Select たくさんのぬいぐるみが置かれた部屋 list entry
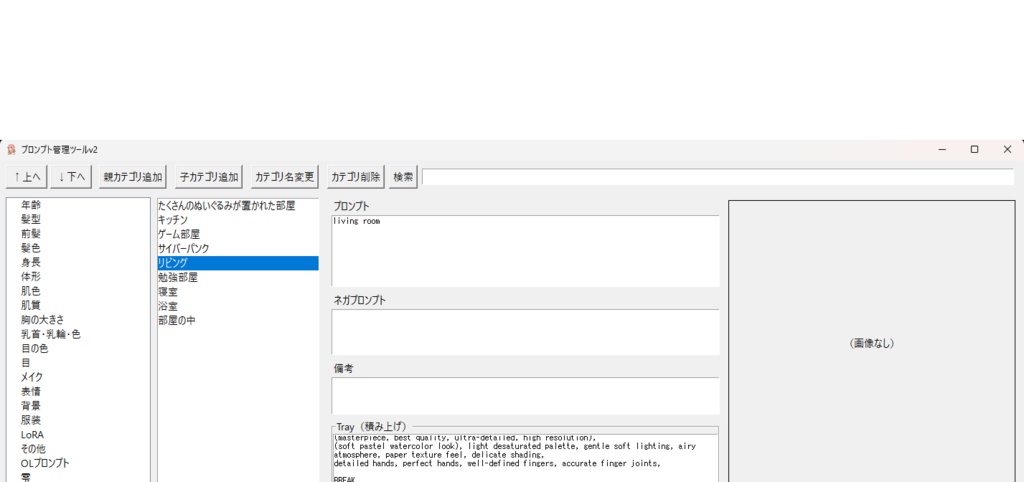Screen dimensions: 1024x482 238,206
